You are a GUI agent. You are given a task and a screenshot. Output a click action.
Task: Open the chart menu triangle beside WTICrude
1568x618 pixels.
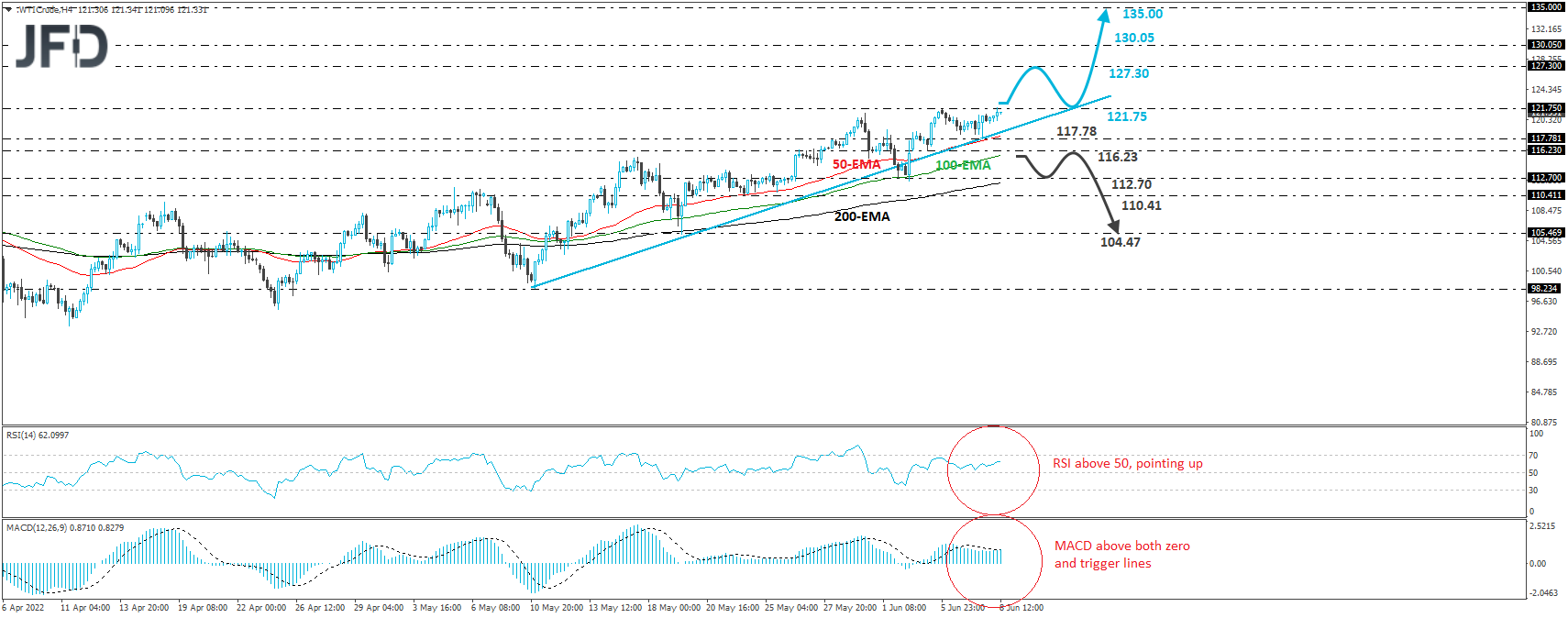[x=8, y=9]
